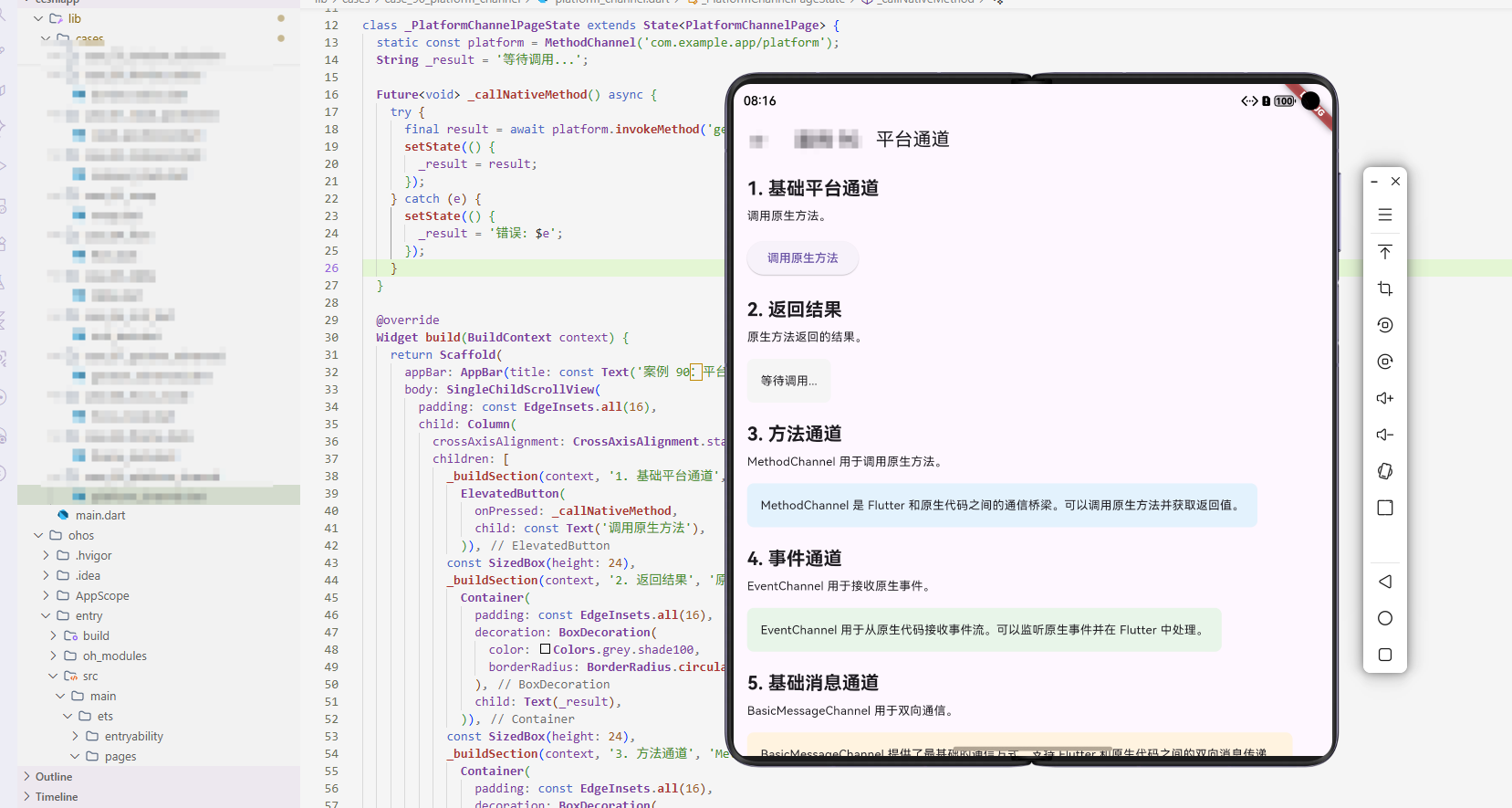Click the ohos folder icon

(56, 535)
